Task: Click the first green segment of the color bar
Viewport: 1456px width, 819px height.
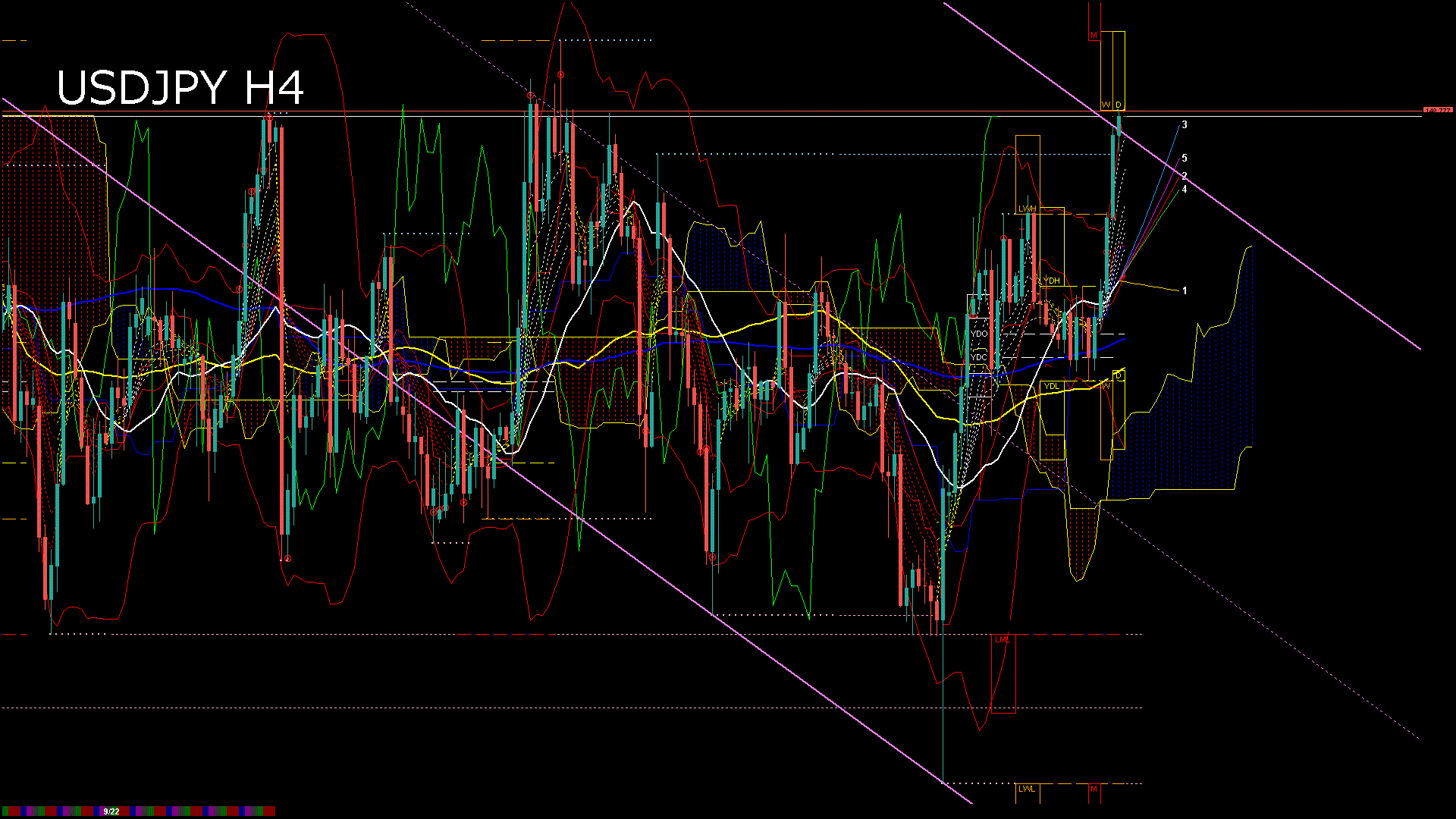Action: [5, 811]
